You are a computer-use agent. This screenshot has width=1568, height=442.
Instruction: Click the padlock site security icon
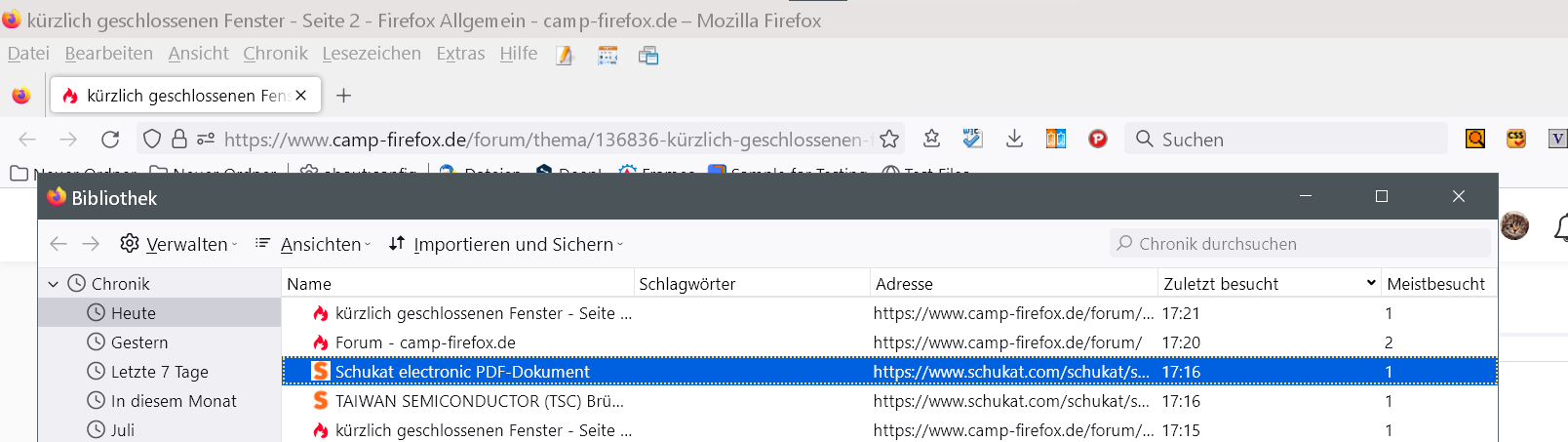178,140
